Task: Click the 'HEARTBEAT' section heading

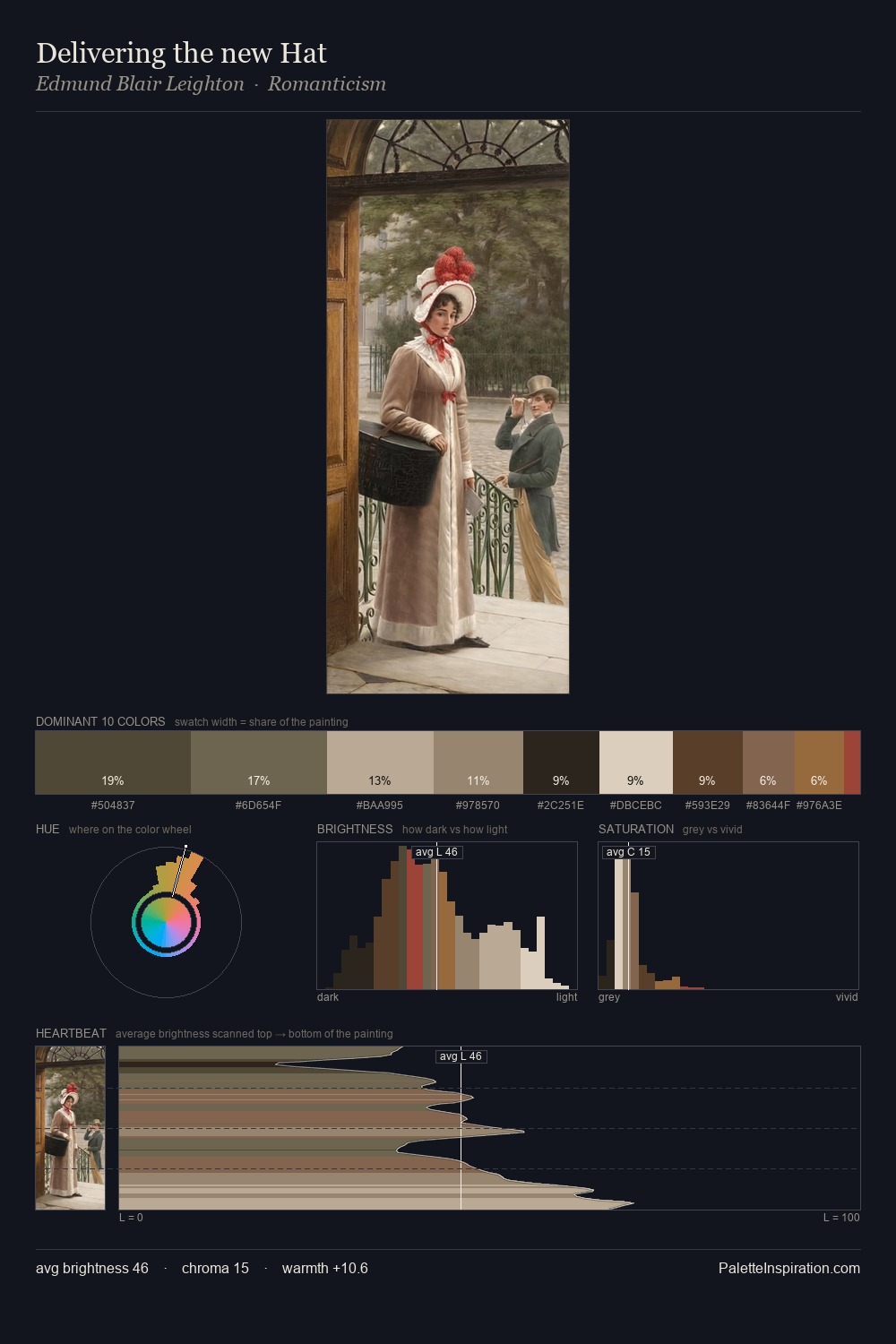Action: (x=71, y=1033)
